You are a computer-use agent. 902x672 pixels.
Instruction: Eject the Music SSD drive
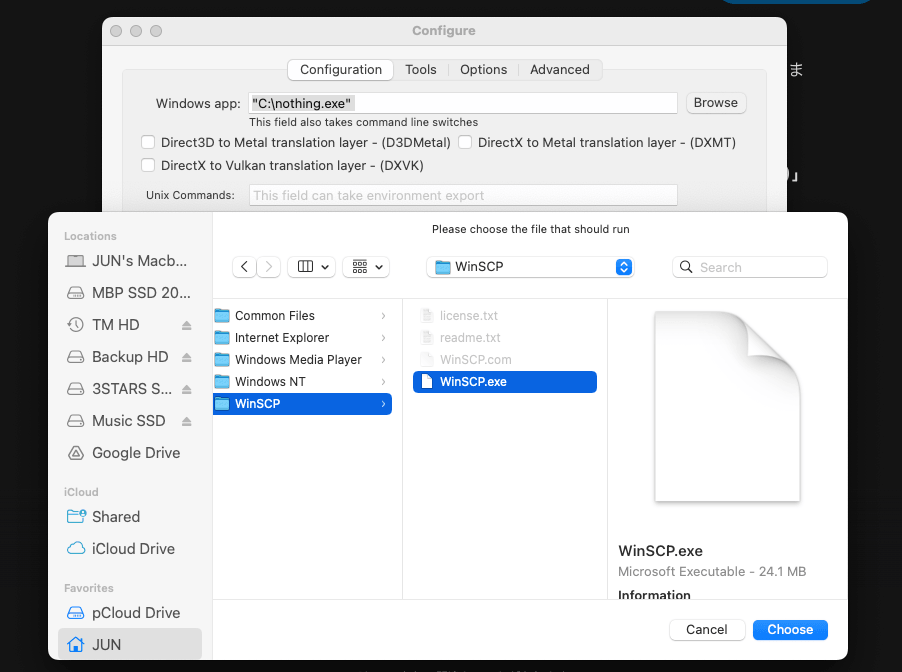187,421
